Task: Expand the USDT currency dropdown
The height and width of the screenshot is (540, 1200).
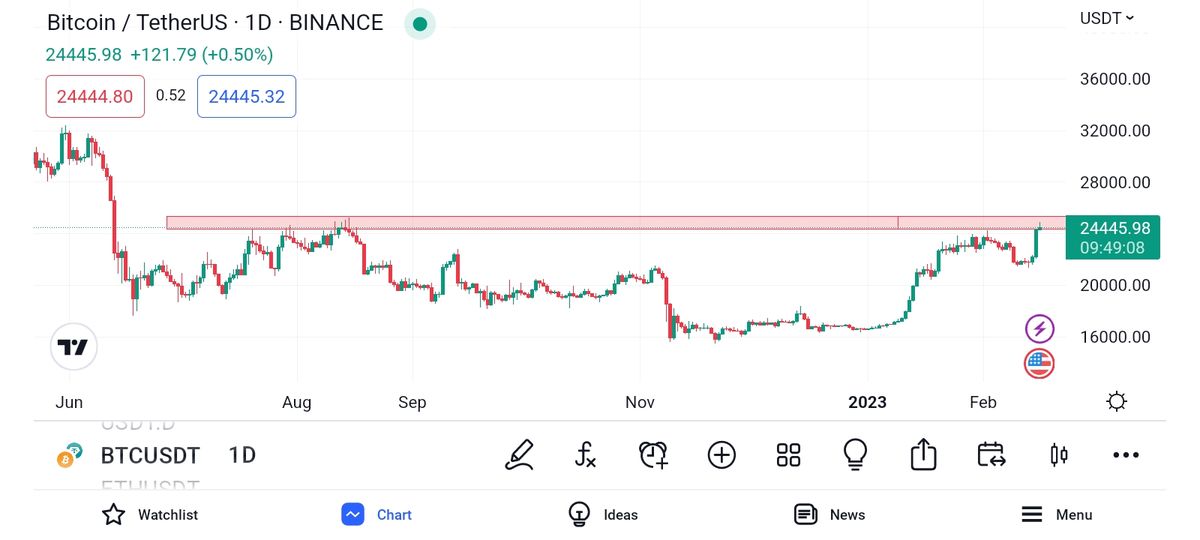Action: click(1107, 18)
